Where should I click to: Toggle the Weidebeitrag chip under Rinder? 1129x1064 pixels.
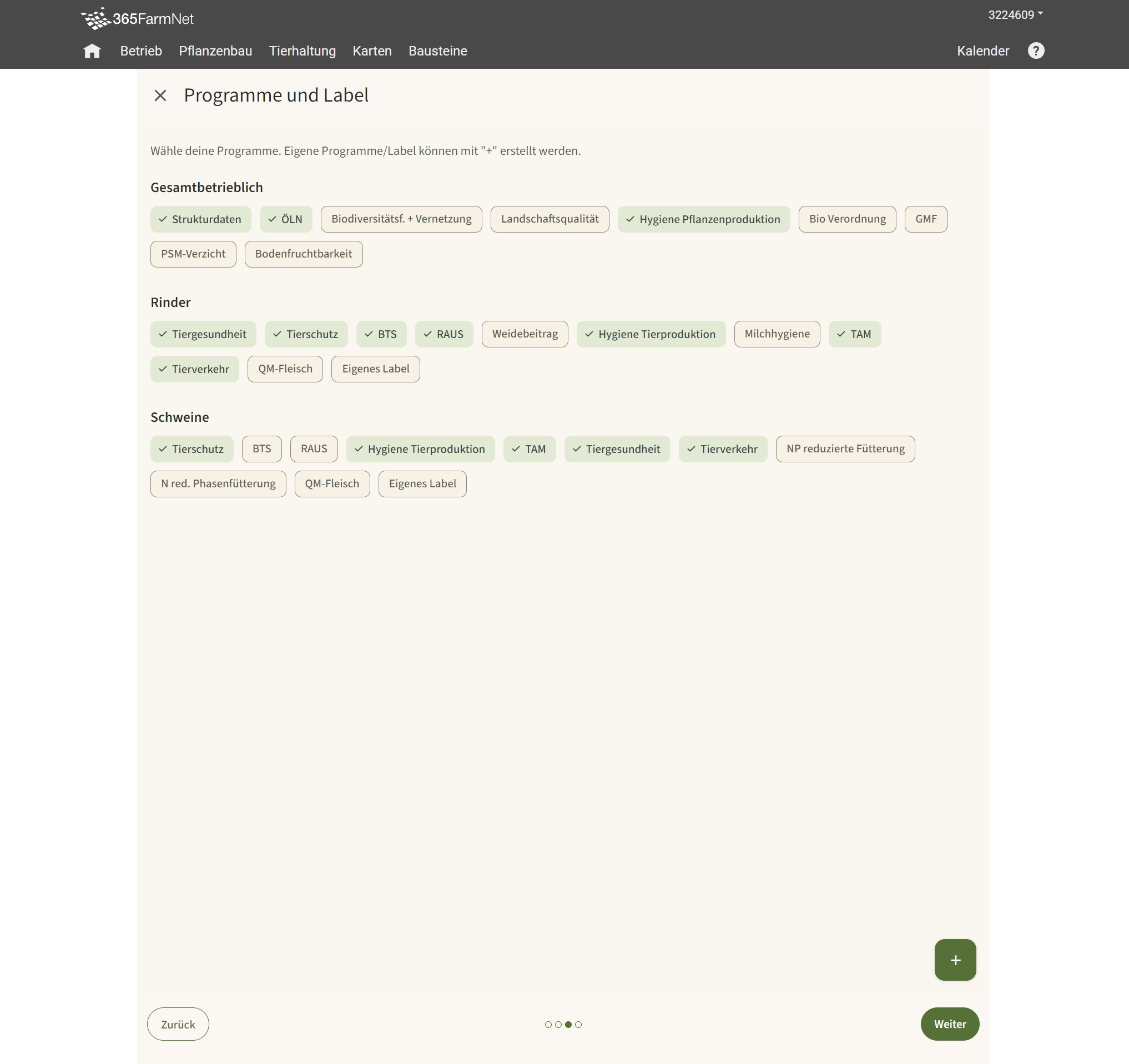[524, 334]
